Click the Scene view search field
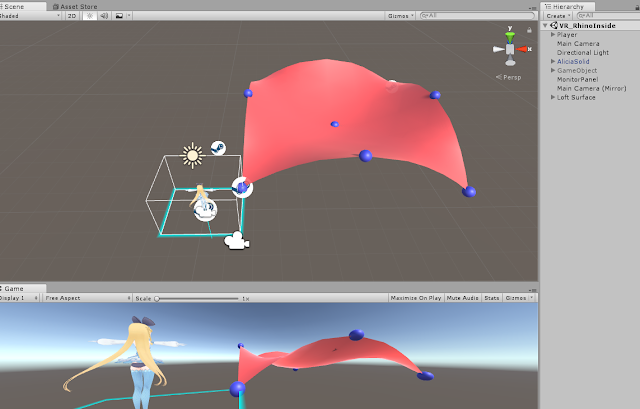This screenshot has width=640, height=409. tap(477, 16)
